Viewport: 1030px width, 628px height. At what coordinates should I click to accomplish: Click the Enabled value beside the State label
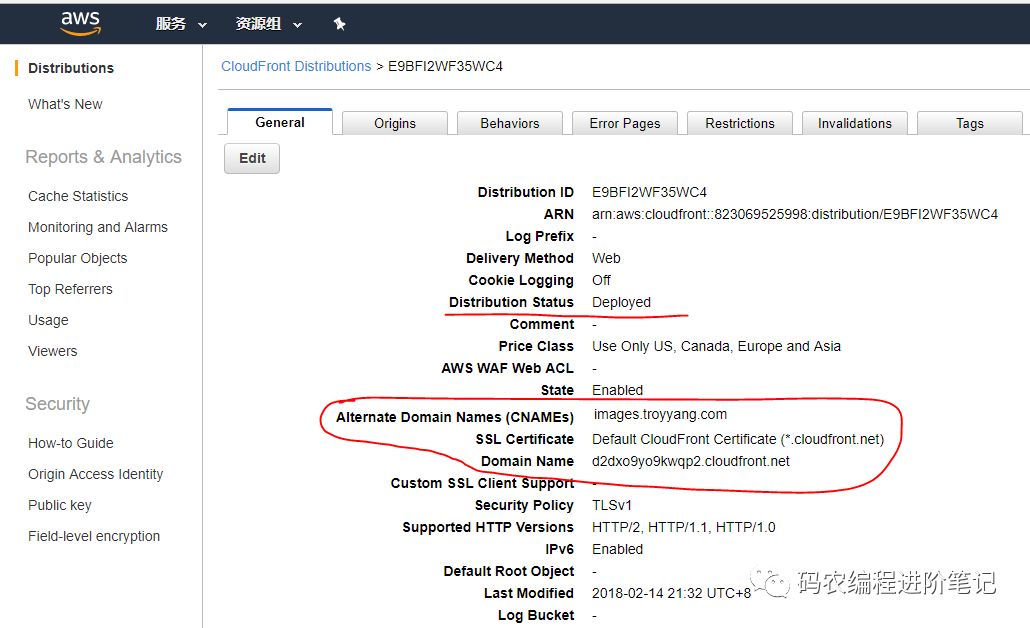coord(617,390)
